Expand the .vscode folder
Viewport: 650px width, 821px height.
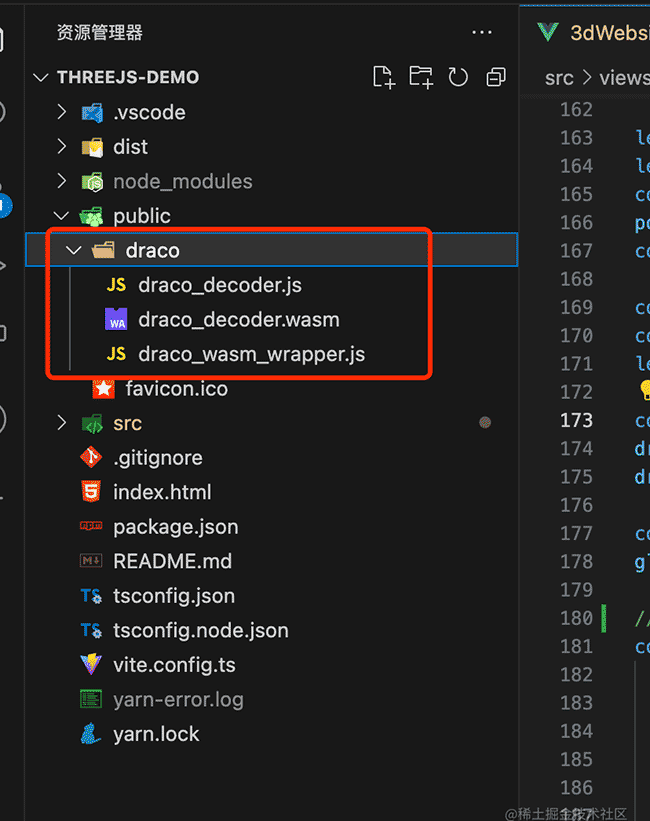coord(149,113)
